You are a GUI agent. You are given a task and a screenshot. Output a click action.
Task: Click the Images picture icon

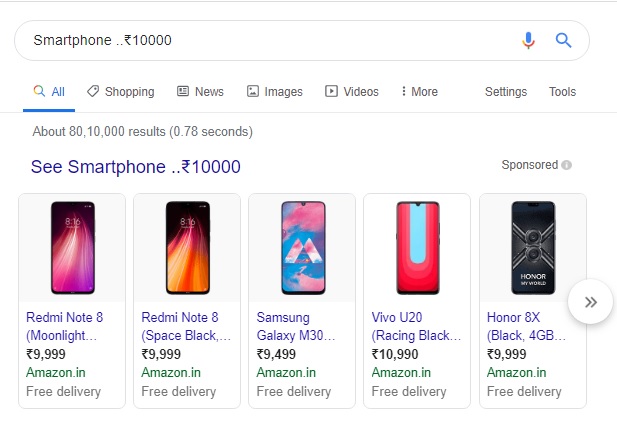(253, 91)
